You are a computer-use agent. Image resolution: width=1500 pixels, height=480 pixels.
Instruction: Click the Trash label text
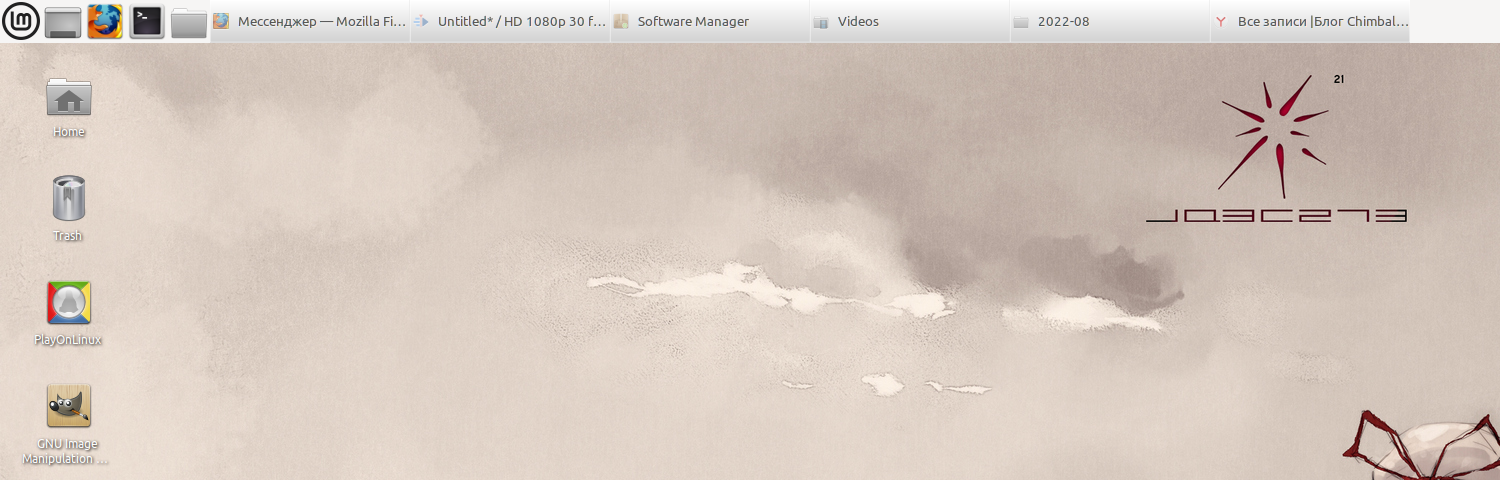tap(68, 236)
